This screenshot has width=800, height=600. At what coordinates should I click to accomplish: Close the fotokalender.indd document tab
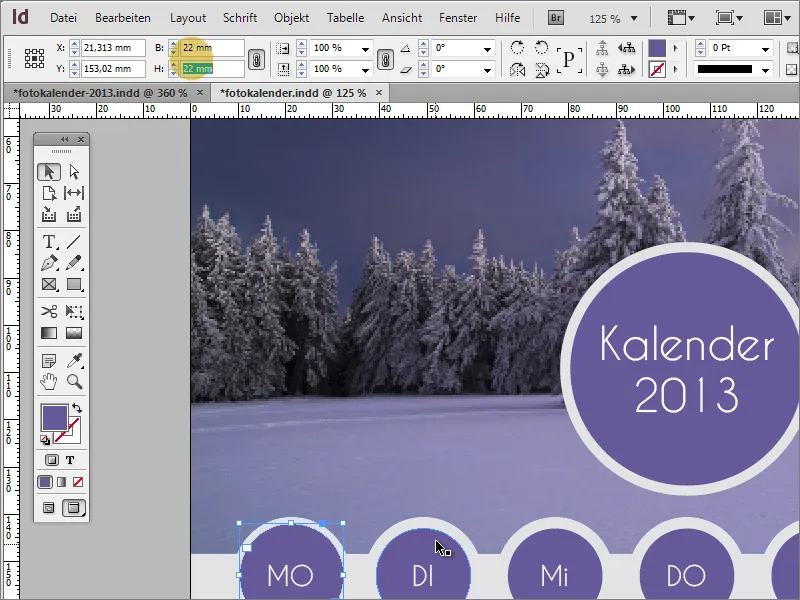click(379, 92)
